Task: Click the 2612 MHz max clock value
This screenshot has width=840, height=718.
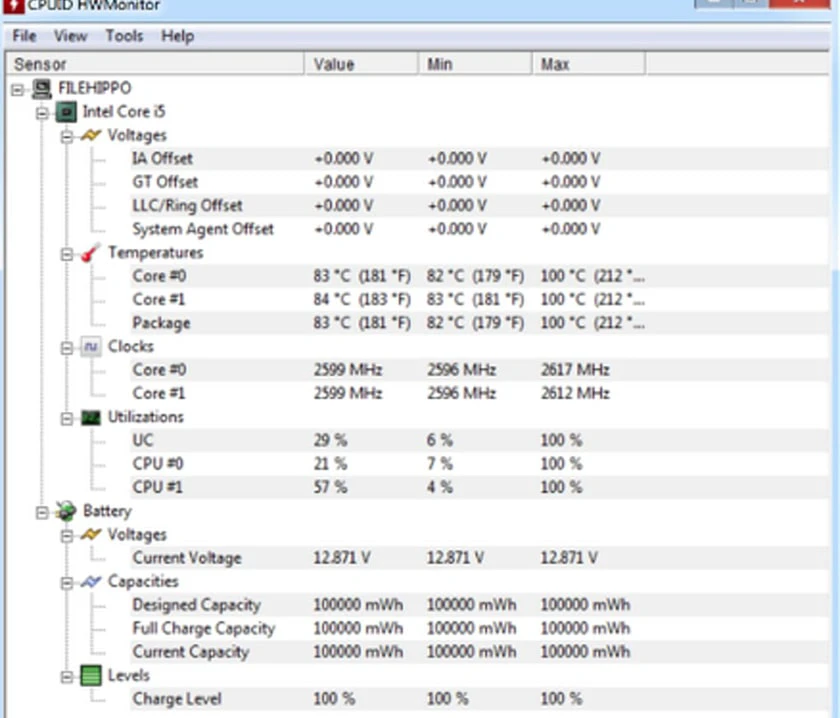Action: [x=575, y=393]
